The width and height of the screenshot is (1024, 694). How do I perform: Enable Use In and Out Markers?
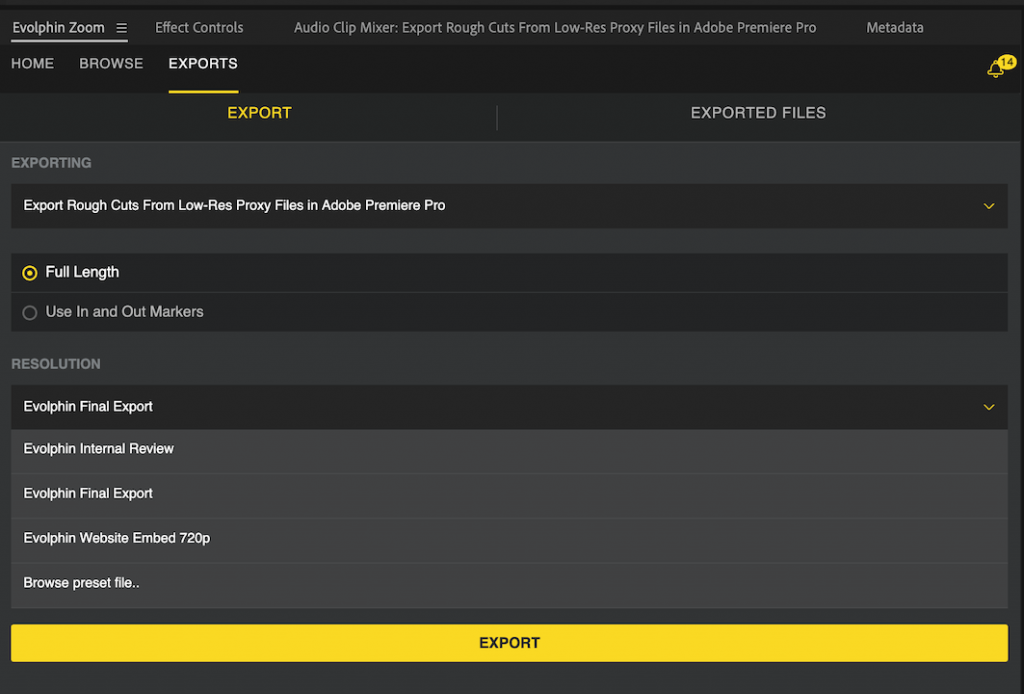point(30,312)
